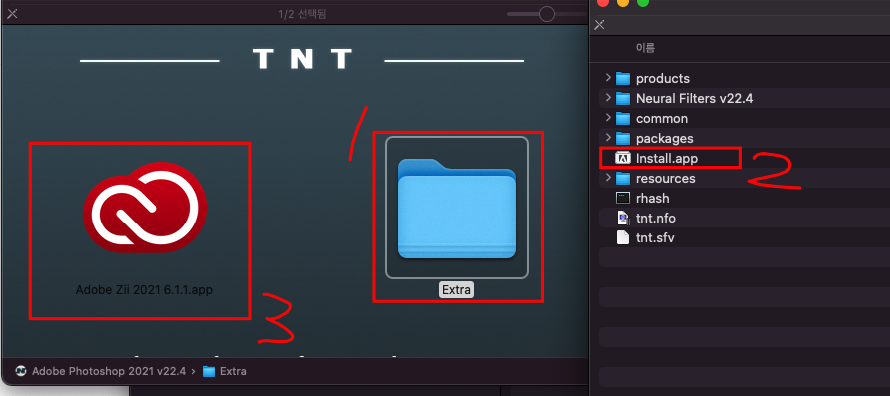
Task: Expand the products folder
Action: [608, 78]
